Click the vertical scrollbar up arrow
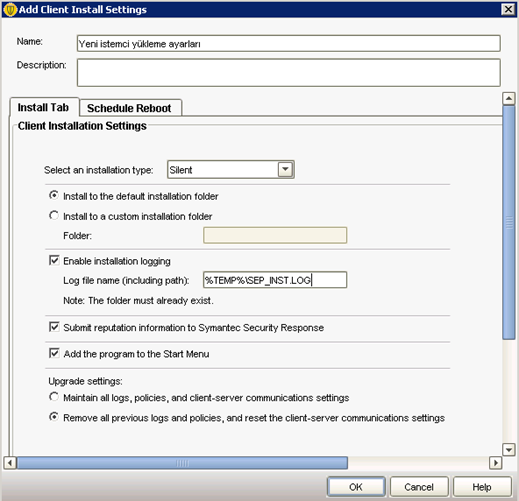The height and width of the screenshot is (501, 519). tap(509, 98)
